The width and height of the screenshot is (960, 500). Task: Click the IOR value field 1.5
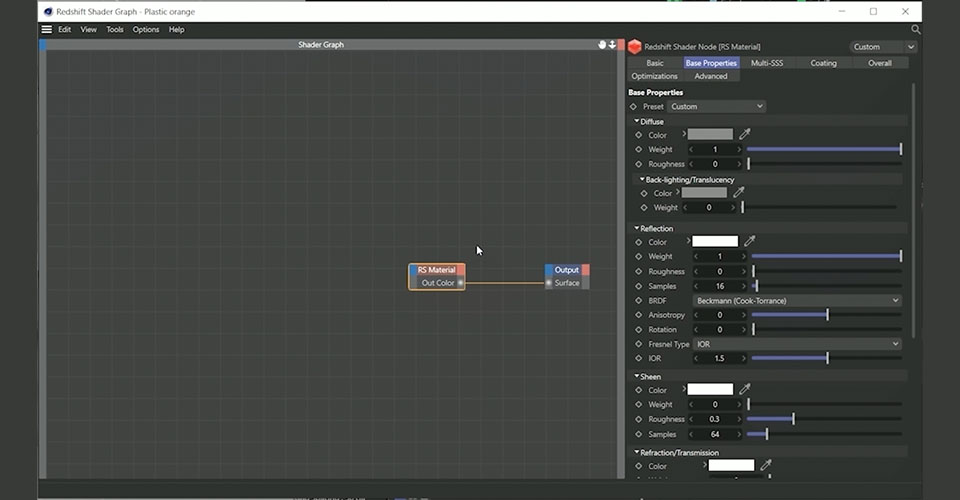coord(719,358)
